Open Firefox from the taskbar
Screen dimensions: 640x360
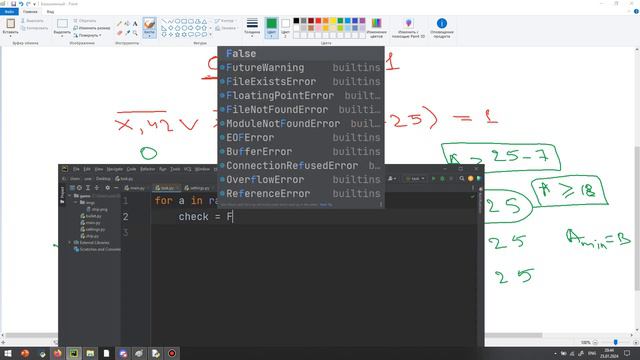(58, 353)
